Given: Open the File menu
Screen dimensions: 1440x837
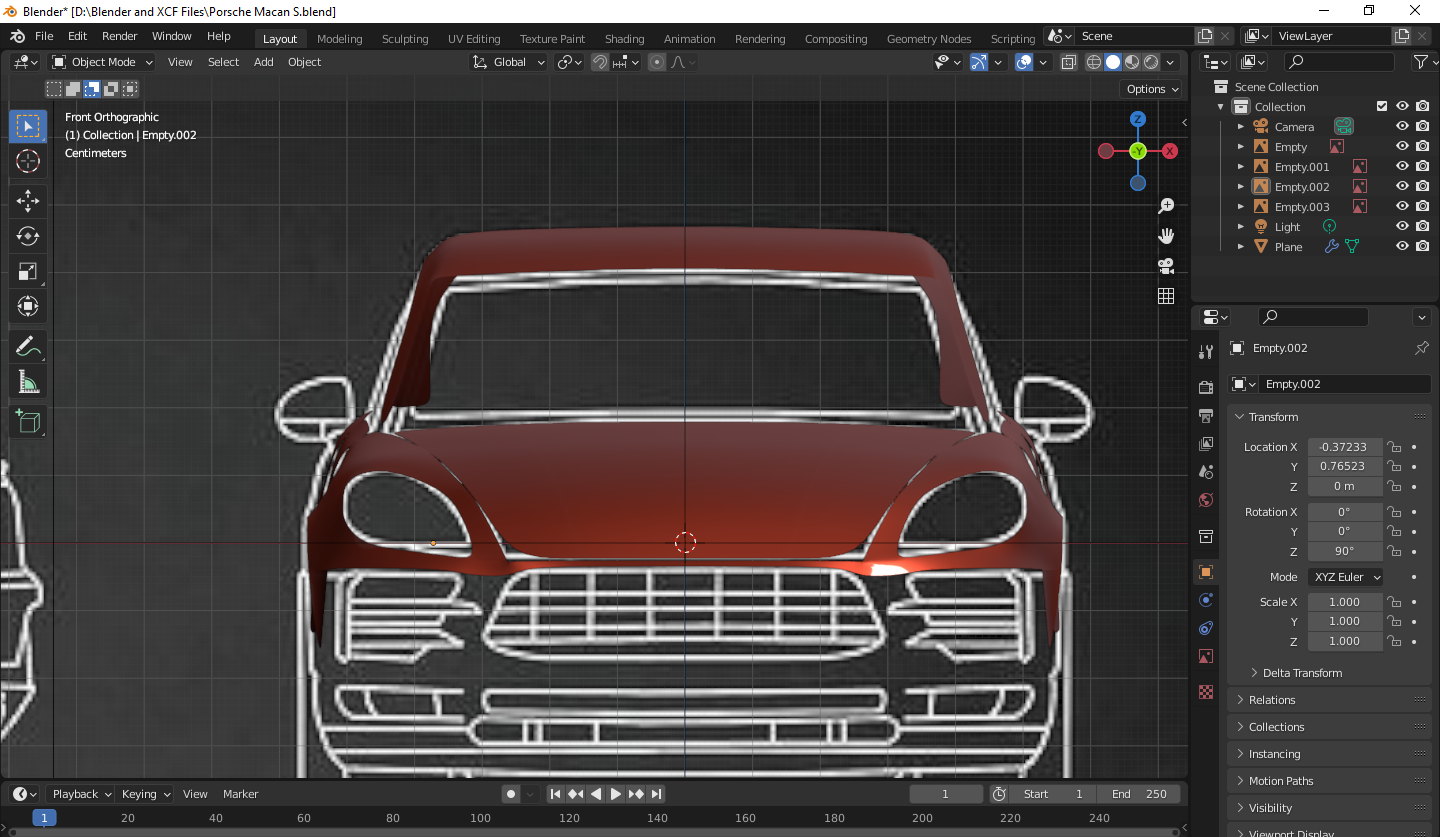Looking at the screenshot, I should coord(44,36).
